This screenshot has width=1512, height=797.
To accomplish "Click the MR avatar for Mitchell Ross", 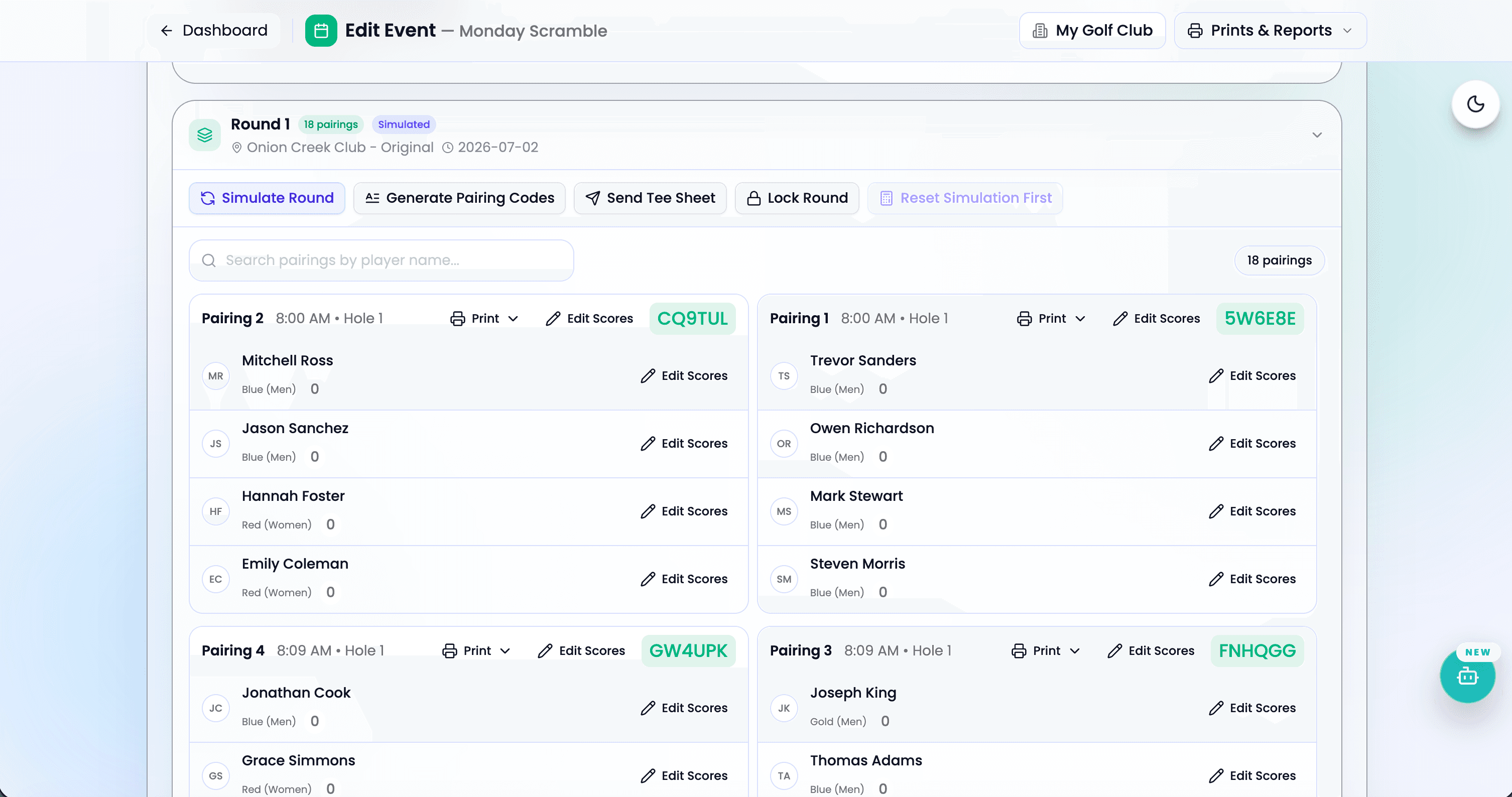I will point(216,375).
